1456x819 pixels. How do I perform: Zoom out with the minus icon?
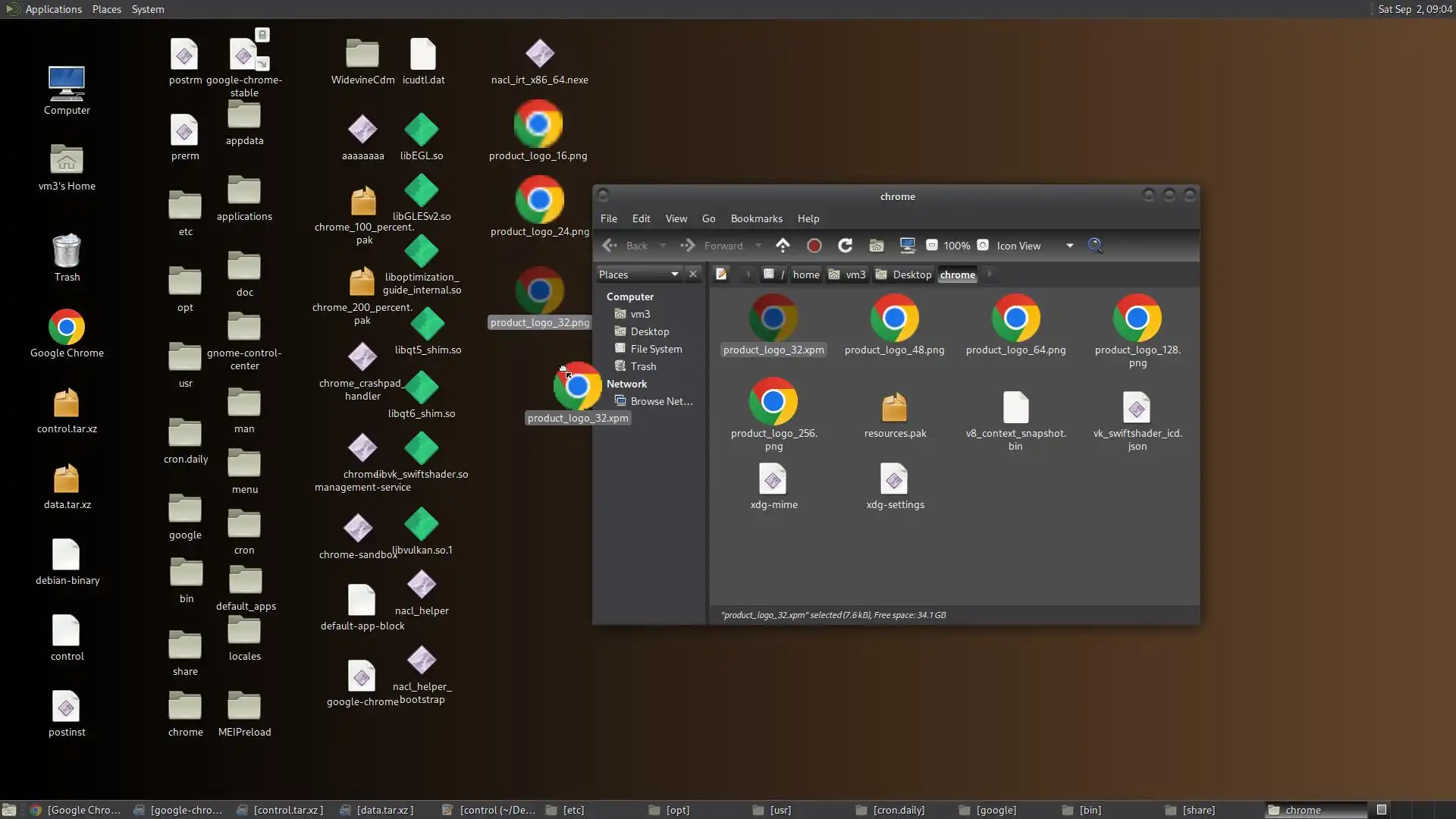pyautogui.click(x=932, y=245)
